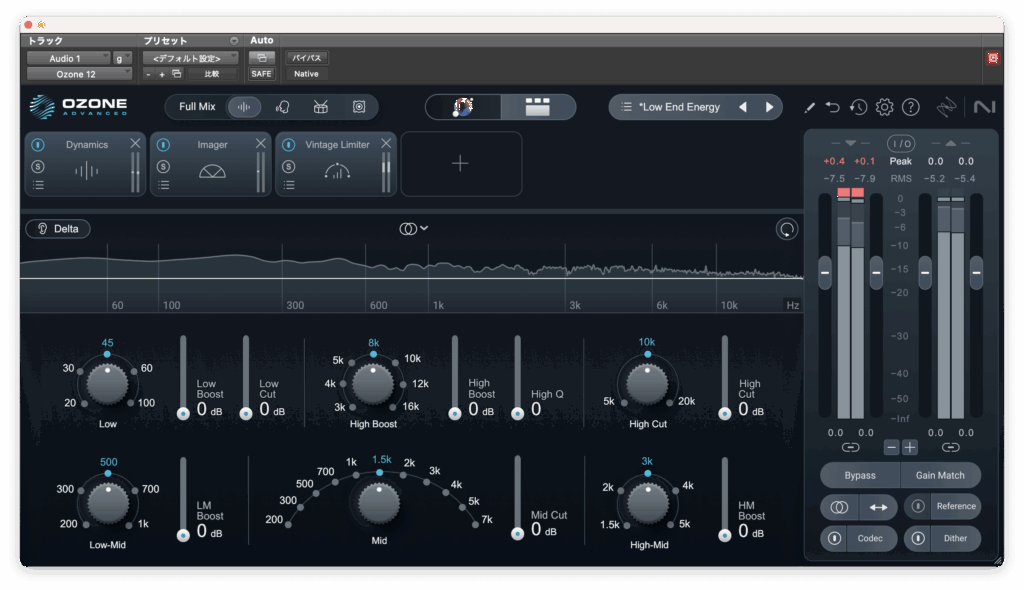
Task: Select the drums focus icon
Action: click(x=321, y=107)
